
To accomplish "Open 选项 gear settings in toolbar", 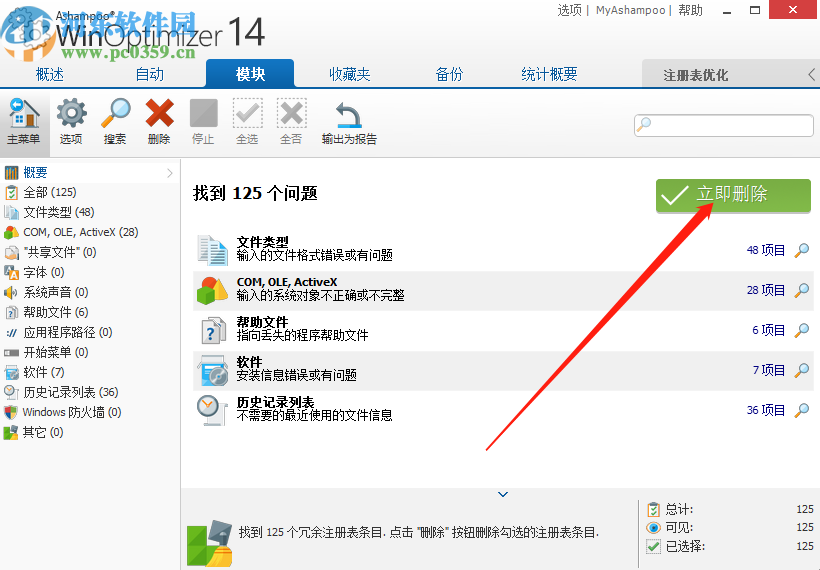I will point(71,122).
